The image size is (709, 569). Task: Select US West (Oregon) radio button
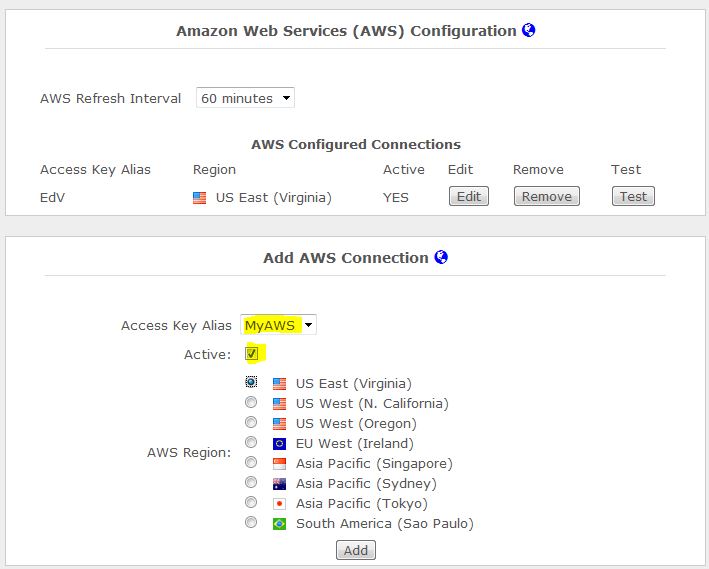251,422
